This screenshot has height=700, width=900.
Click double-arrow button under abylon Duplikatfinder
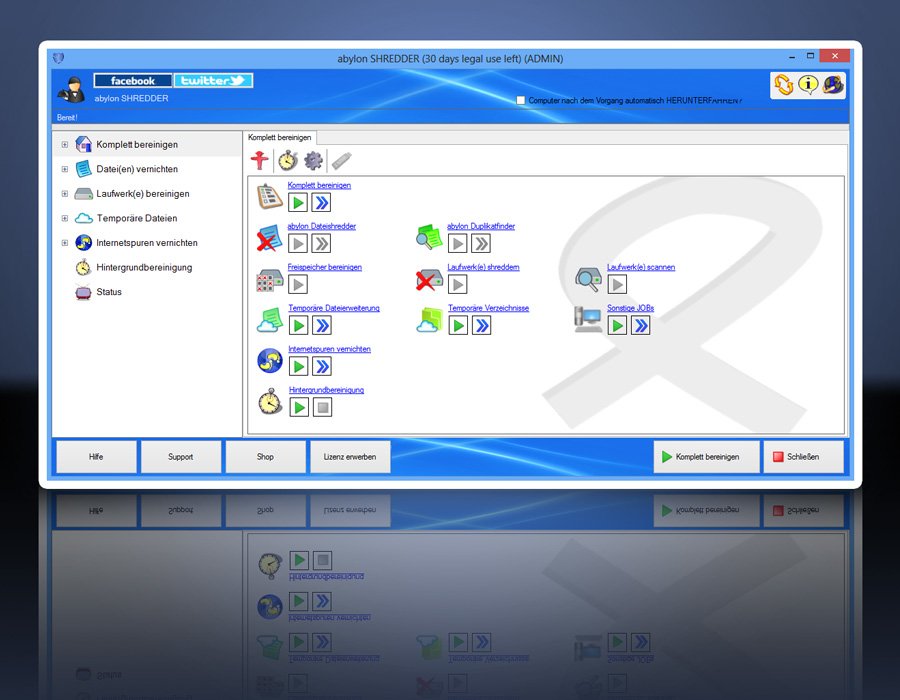482,244
